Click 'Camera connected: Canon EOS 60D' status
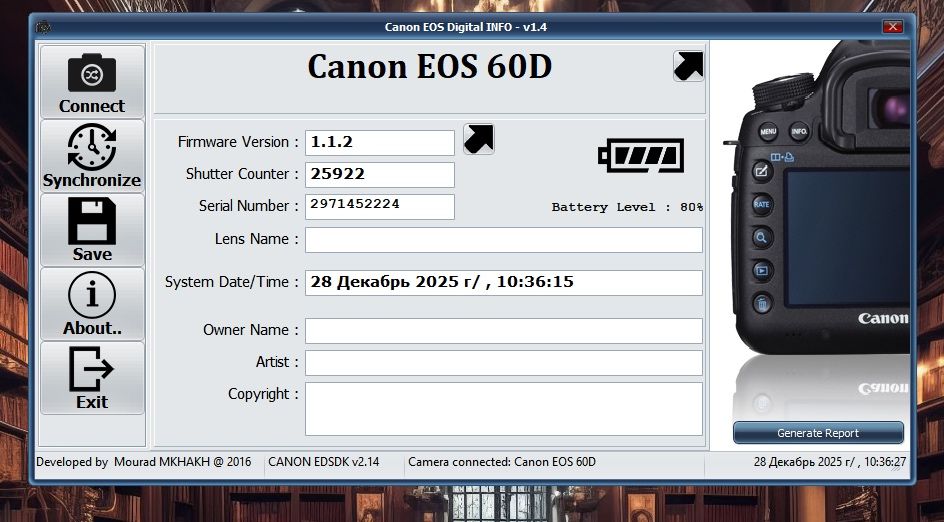Viewport: 944px width, 522px height. pos(502,462)
